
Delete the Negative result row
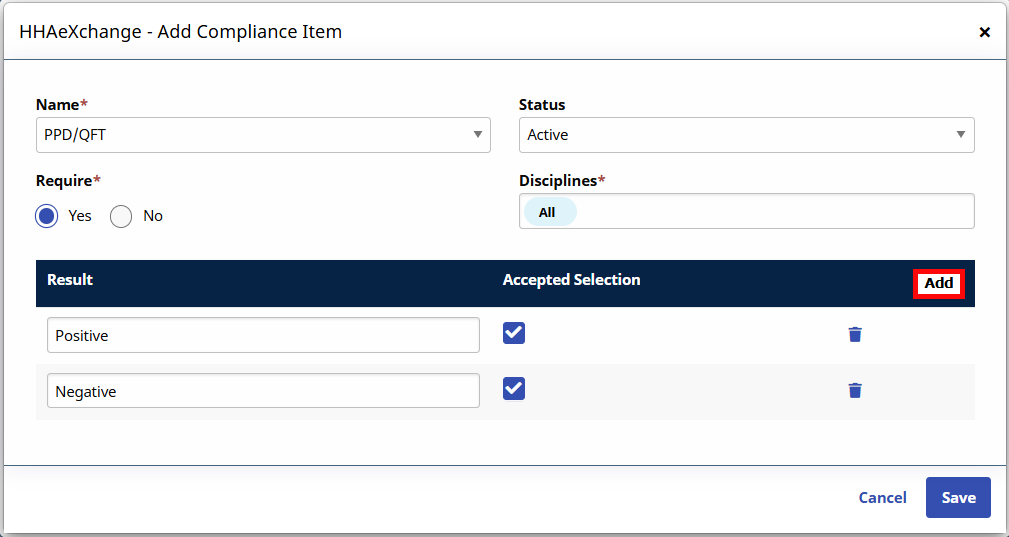tap(854, 390)
